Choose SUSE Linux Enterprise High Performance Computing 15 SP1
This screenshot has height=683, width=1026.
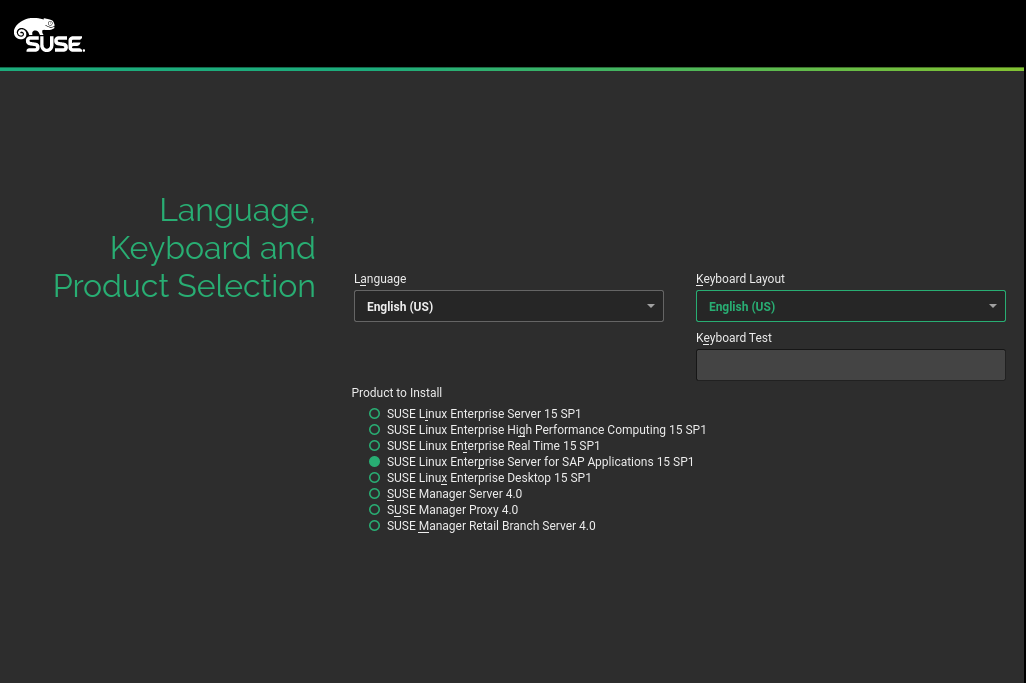pos(537,430)
